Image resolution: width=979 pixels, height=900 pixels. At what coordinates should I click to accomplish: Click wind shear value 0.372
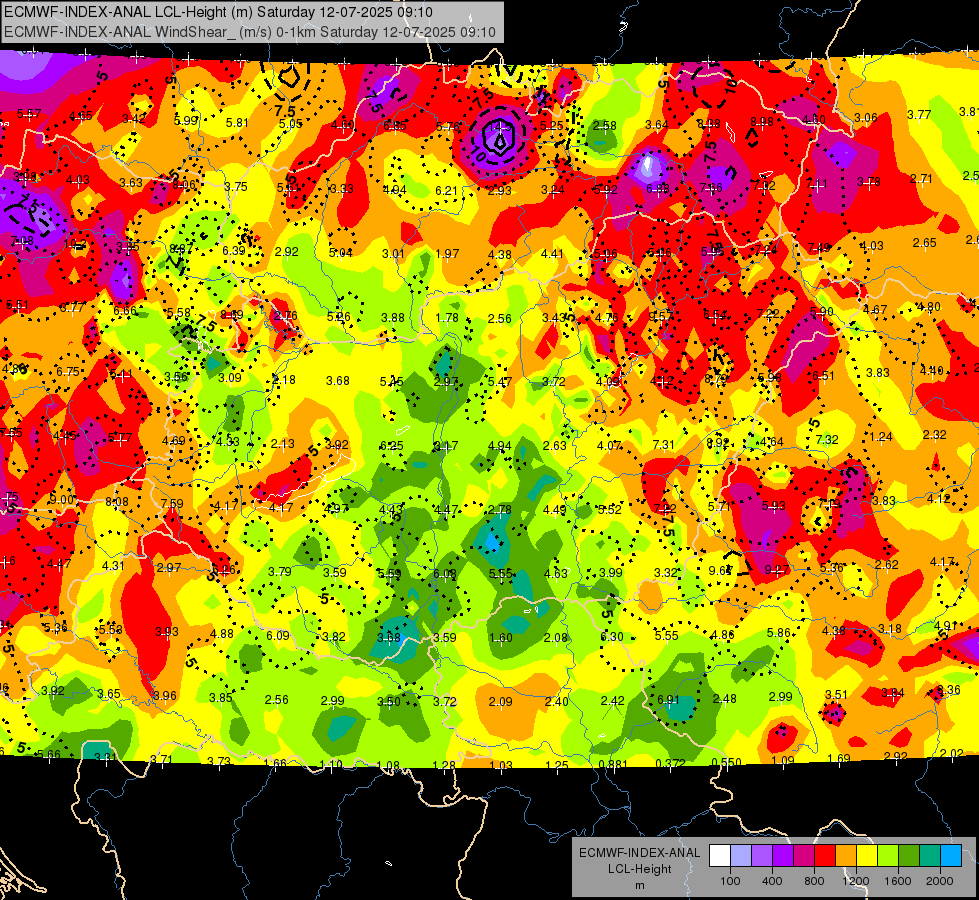(x=671, y=763)
